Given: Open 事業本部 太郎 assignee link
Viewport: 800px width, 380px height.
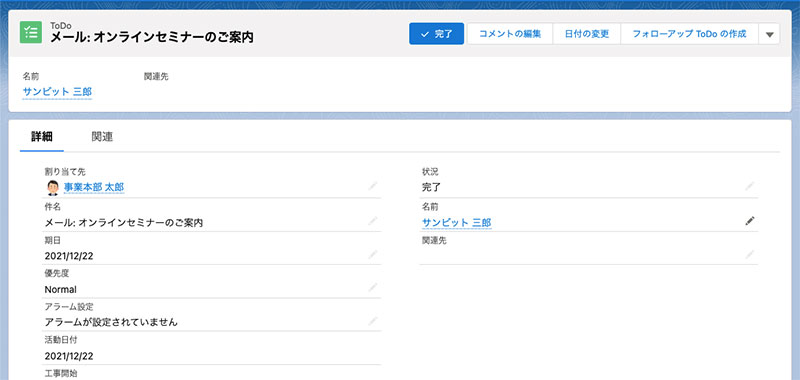Looking at the screenshot, I should click(94, 187).
